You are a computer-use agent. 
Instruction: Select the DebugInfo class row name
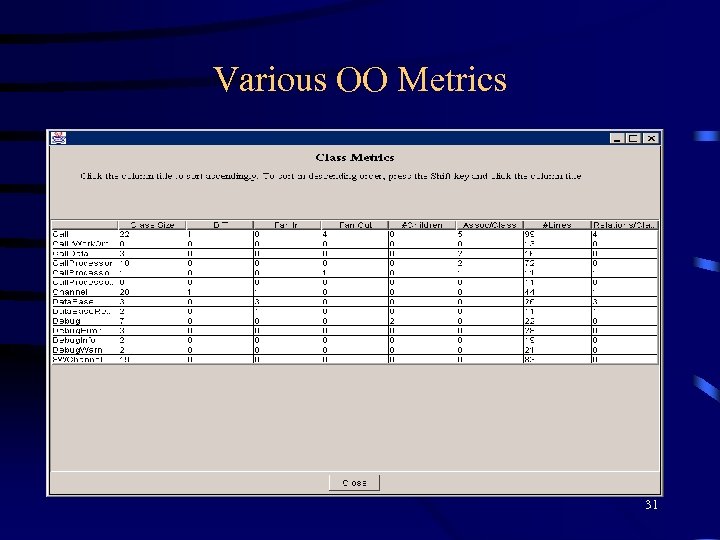pyautogui.click(x=74, y=340)
